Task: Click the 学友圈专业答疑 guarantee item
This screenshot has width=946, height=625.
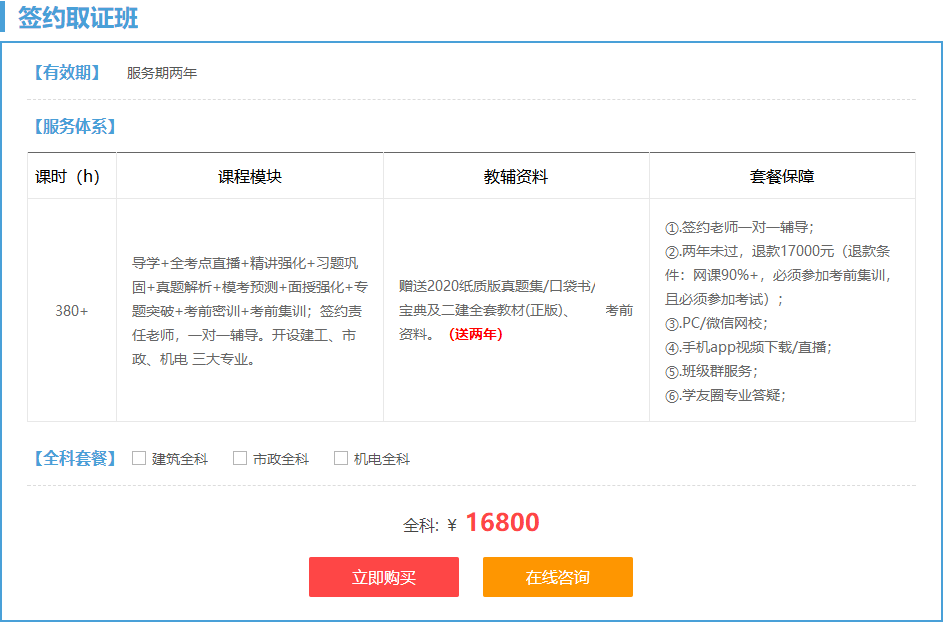Action: pyautogui.click(x=725, y=395)
